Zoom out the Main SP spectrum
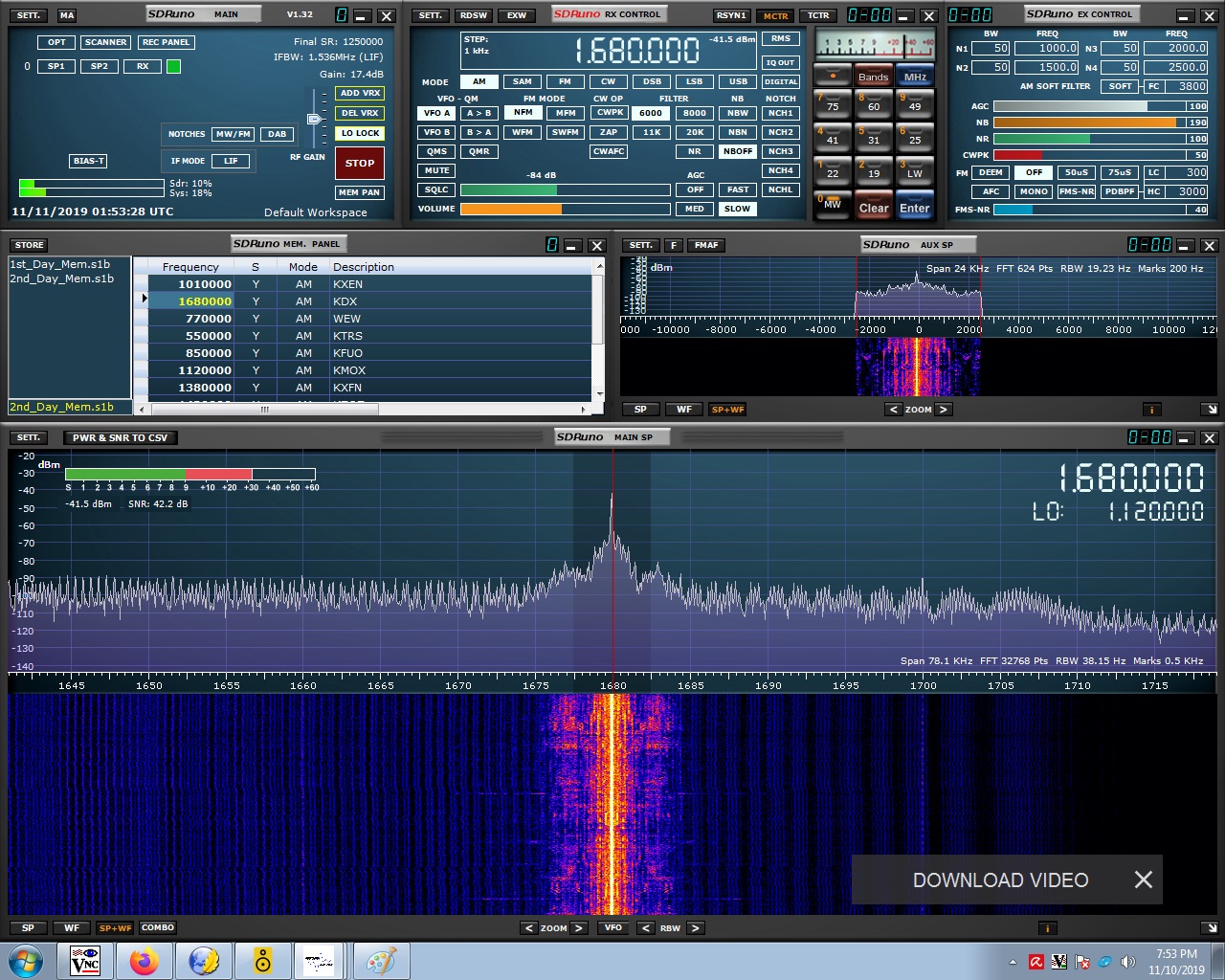 pyautogui.click(x=529, y=927)
